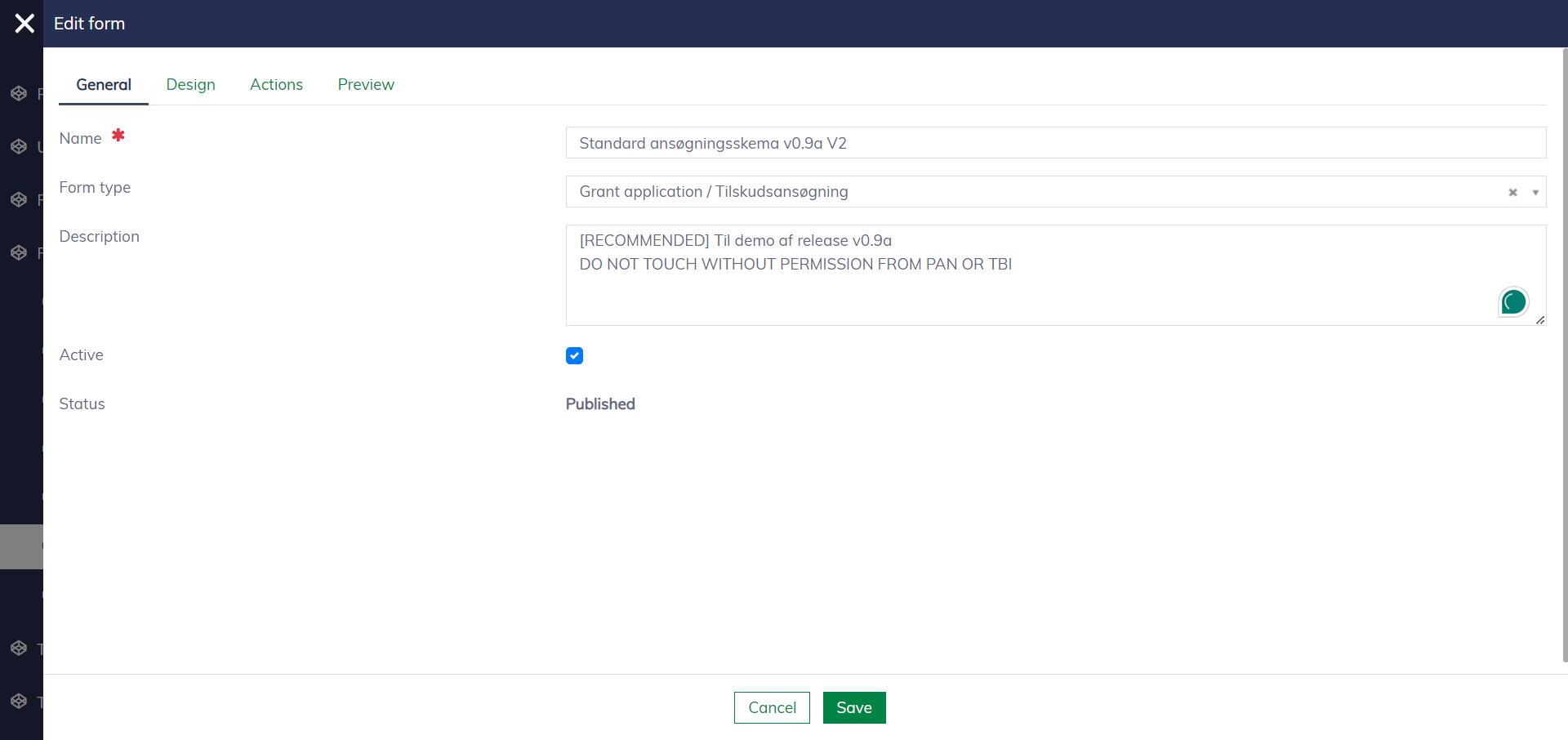Go to the Preview tab

366,85
